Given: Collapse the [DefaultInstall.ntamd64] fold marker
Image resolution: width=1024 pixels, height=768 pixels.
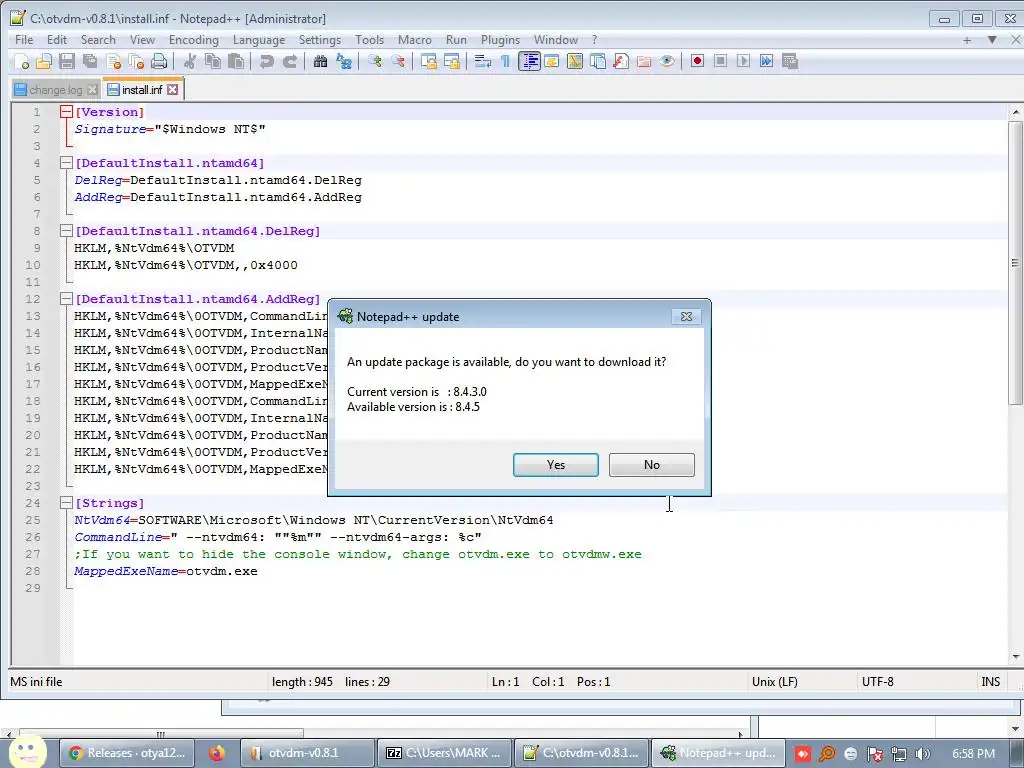Looking at the screenshot, I should click(x=66, y=163).
